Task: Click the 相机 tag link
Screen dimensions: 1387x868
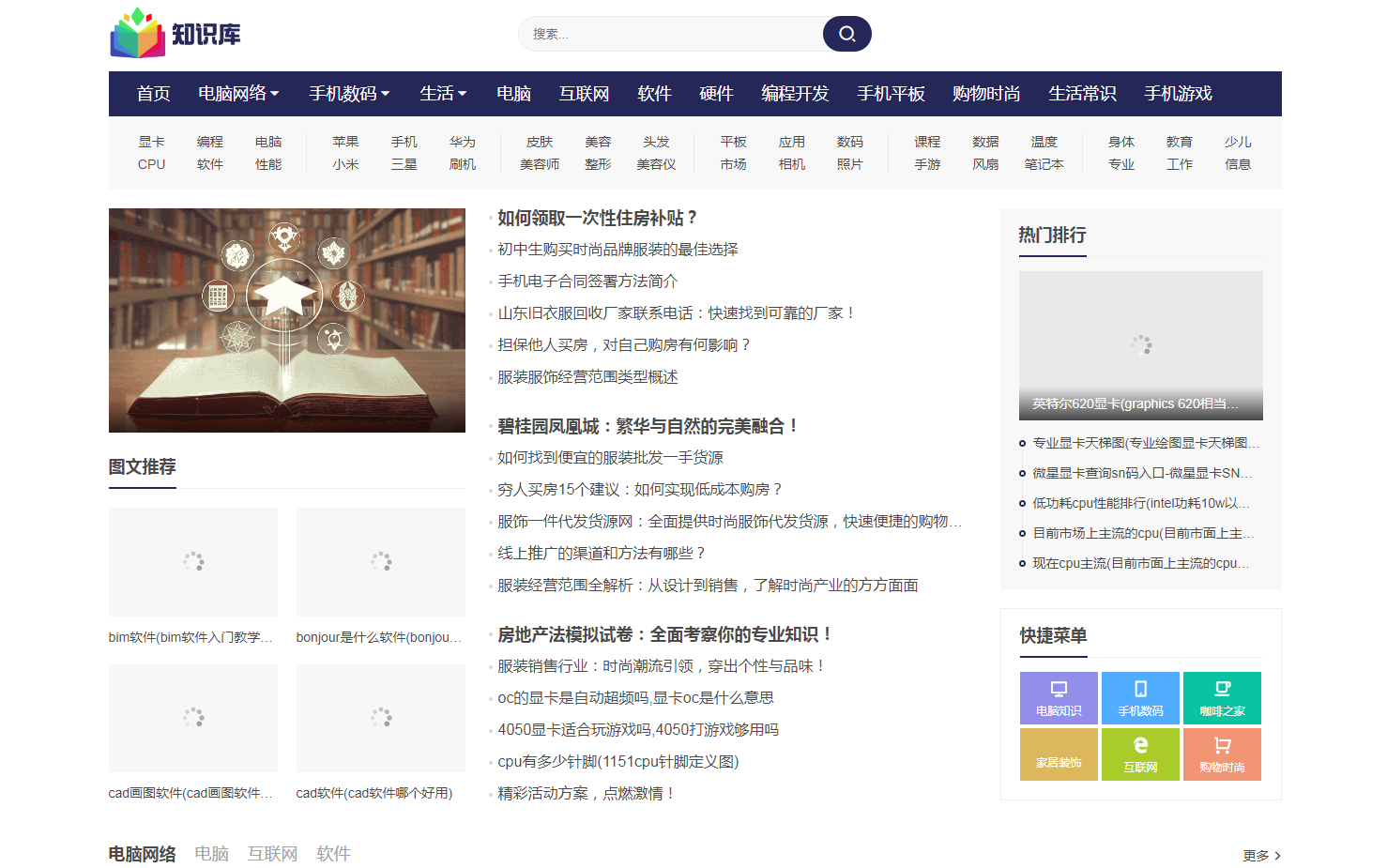Action: 792,164
